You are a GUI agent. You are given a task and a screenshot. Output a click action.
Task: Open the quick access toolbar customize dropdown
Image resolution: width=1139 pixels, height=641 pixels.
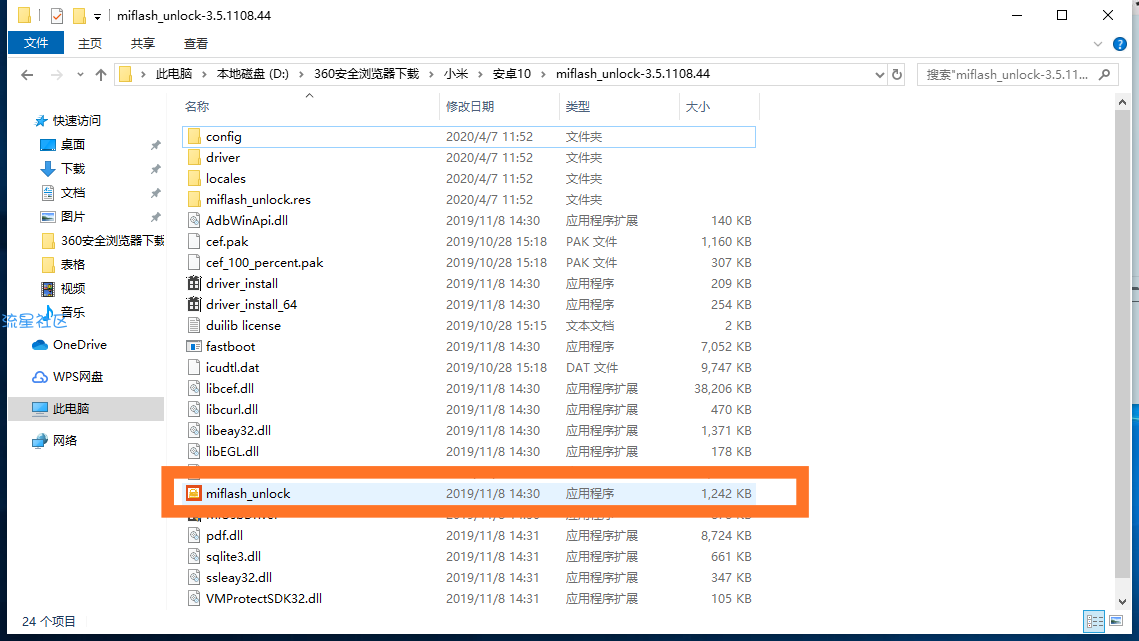tap(97, 16)
